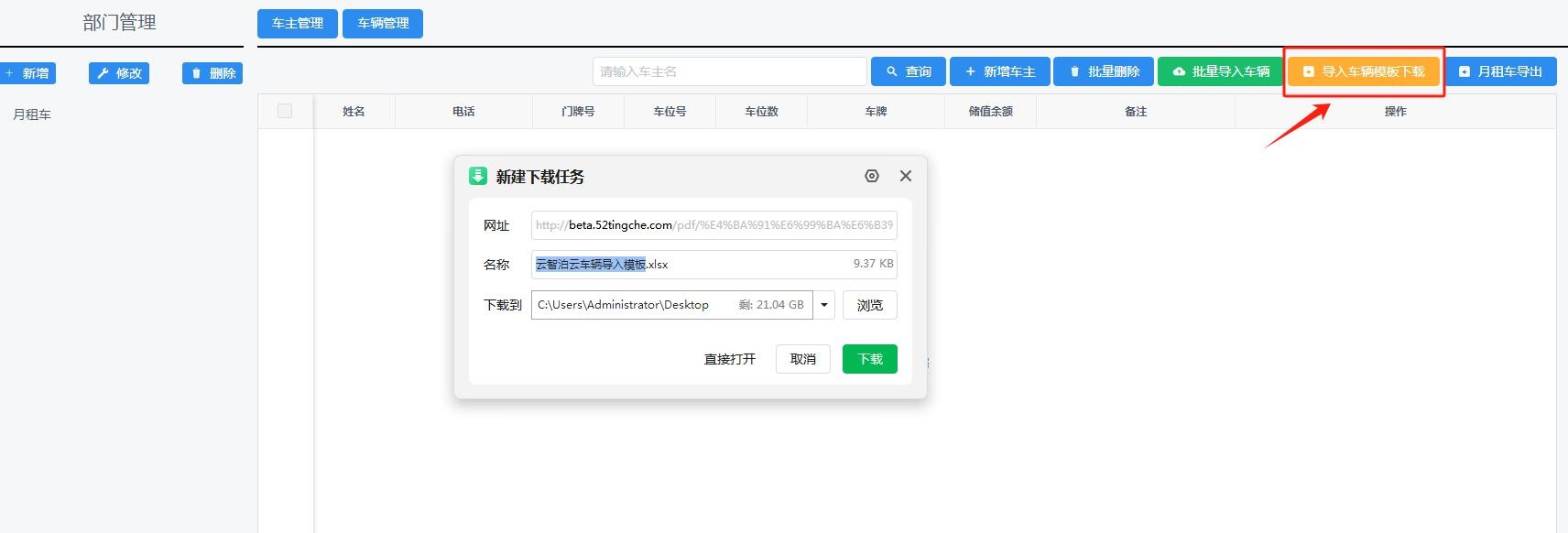
Task: Click the 删除 department button
Action: [212, 73]
